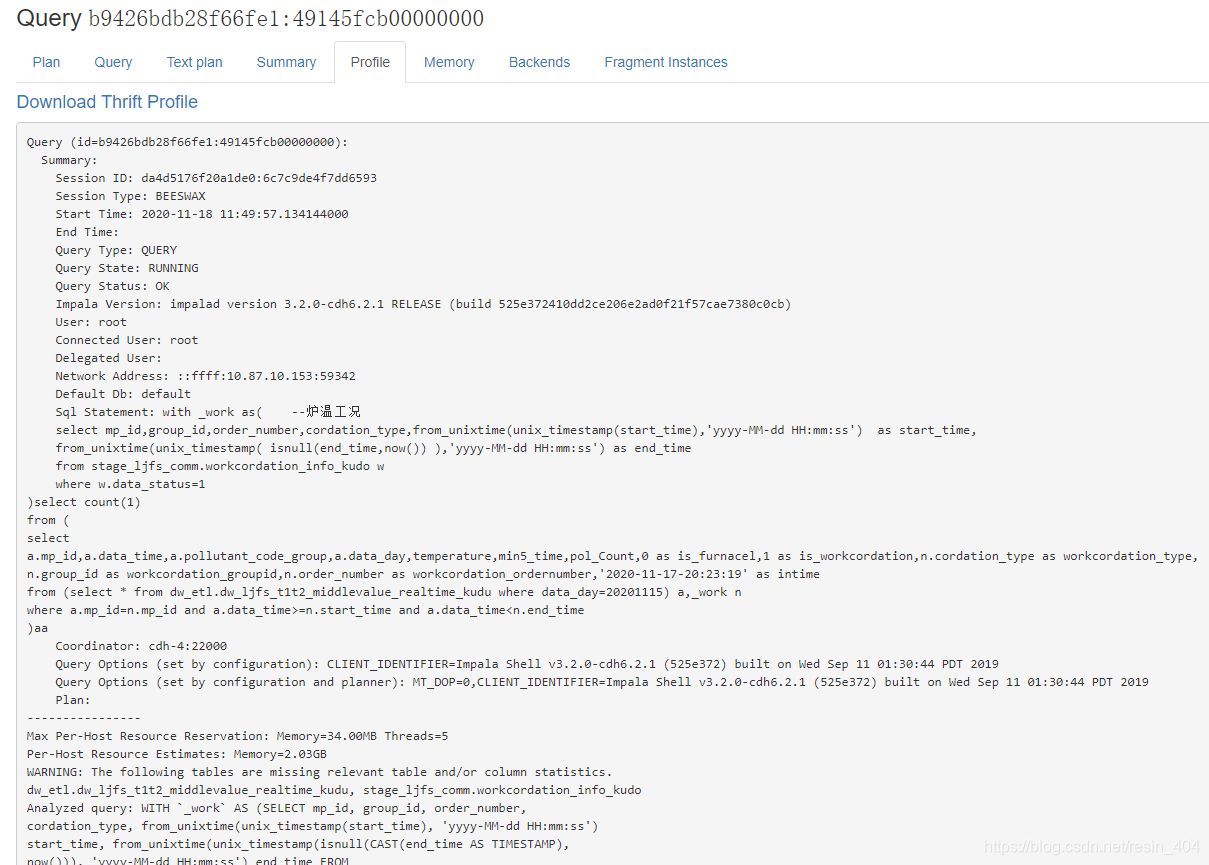This screenshot has height=865, width=1209.
Task: Click the Download Thrift Profile link
Action: [x=107, y=102]
